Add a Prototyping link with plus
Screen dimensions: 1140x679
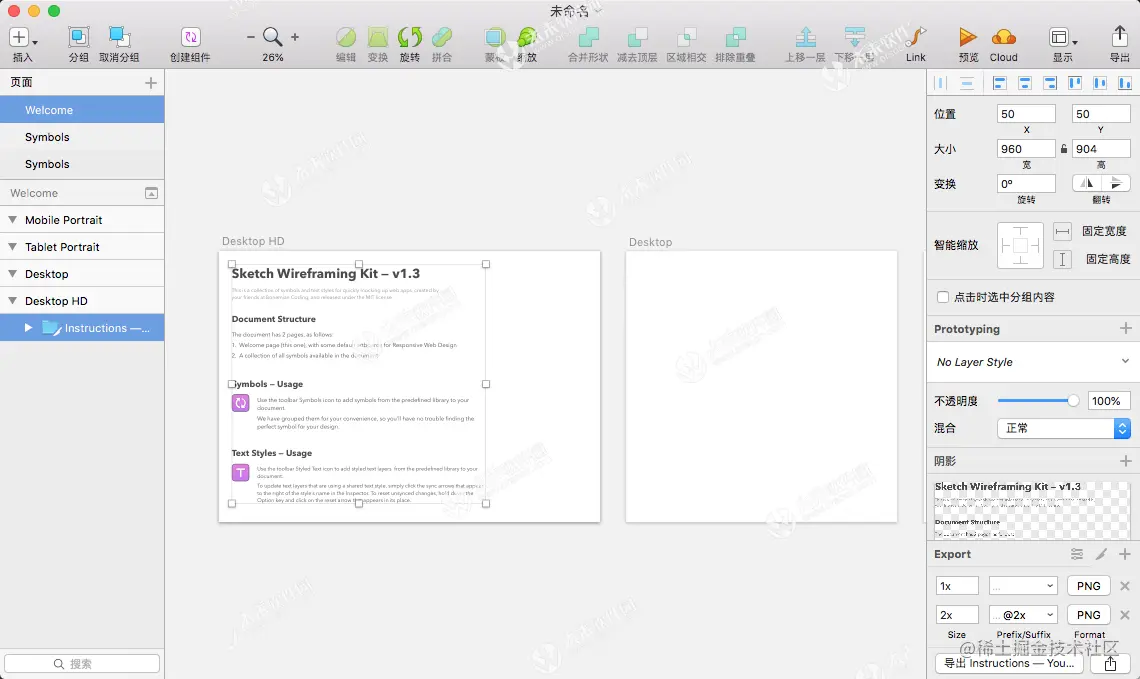[1125, 329]
